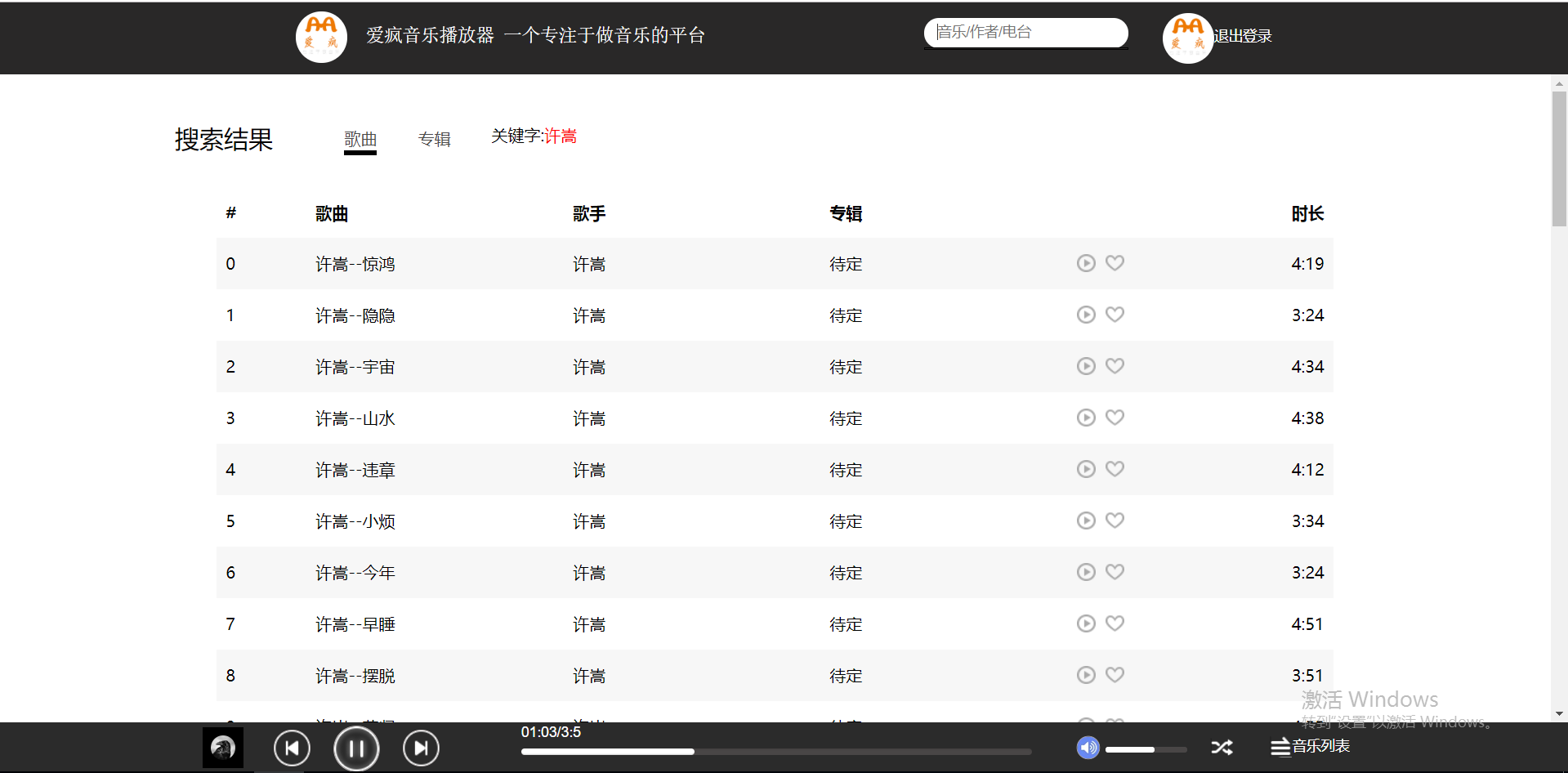Viewport: 1568px width, 773px height.
Task: Play the song 许嵩--今年
Action: click(1086, 572)
